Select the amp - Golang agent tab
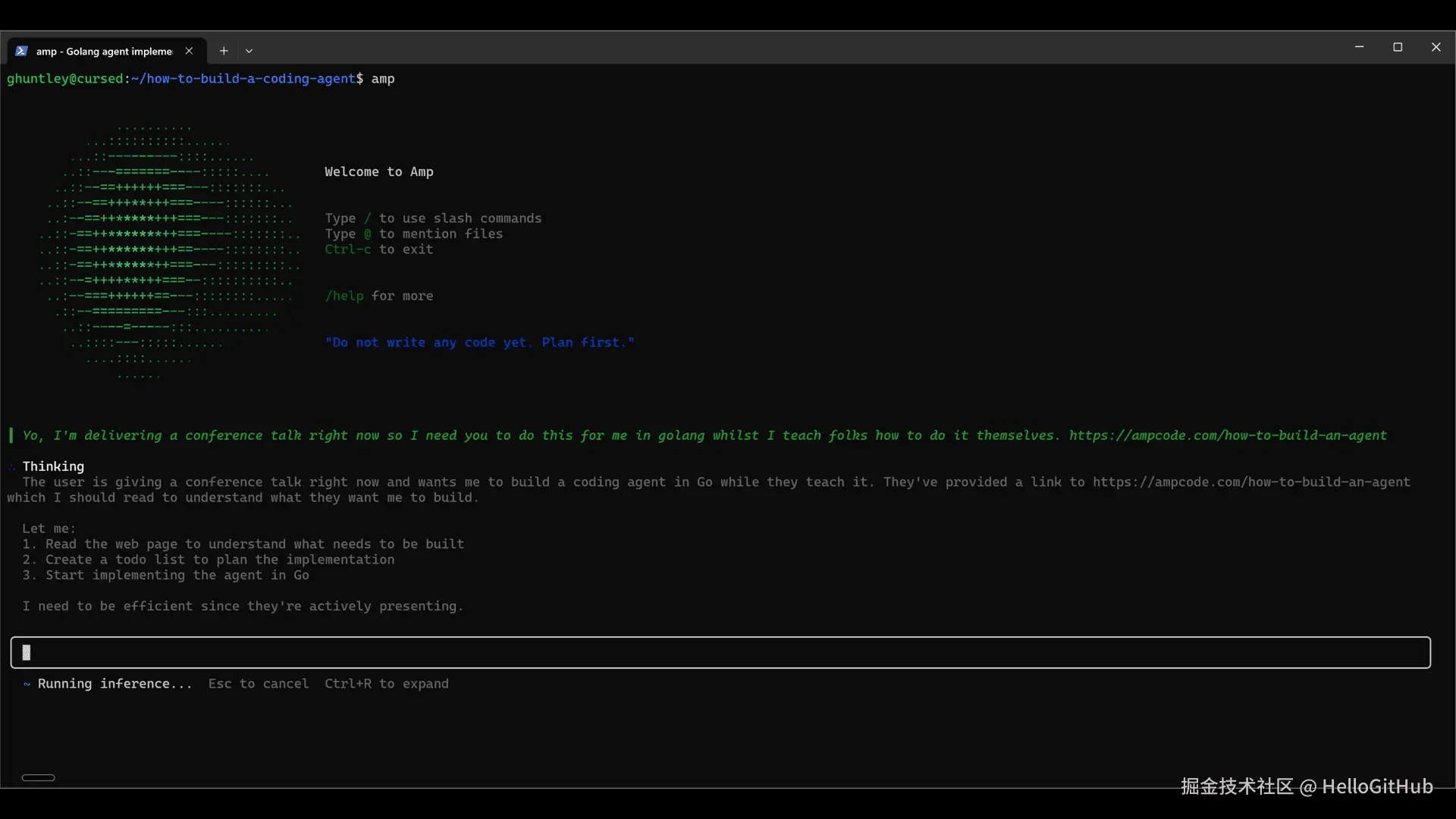 pyautogui.click(x=104, y=52)
